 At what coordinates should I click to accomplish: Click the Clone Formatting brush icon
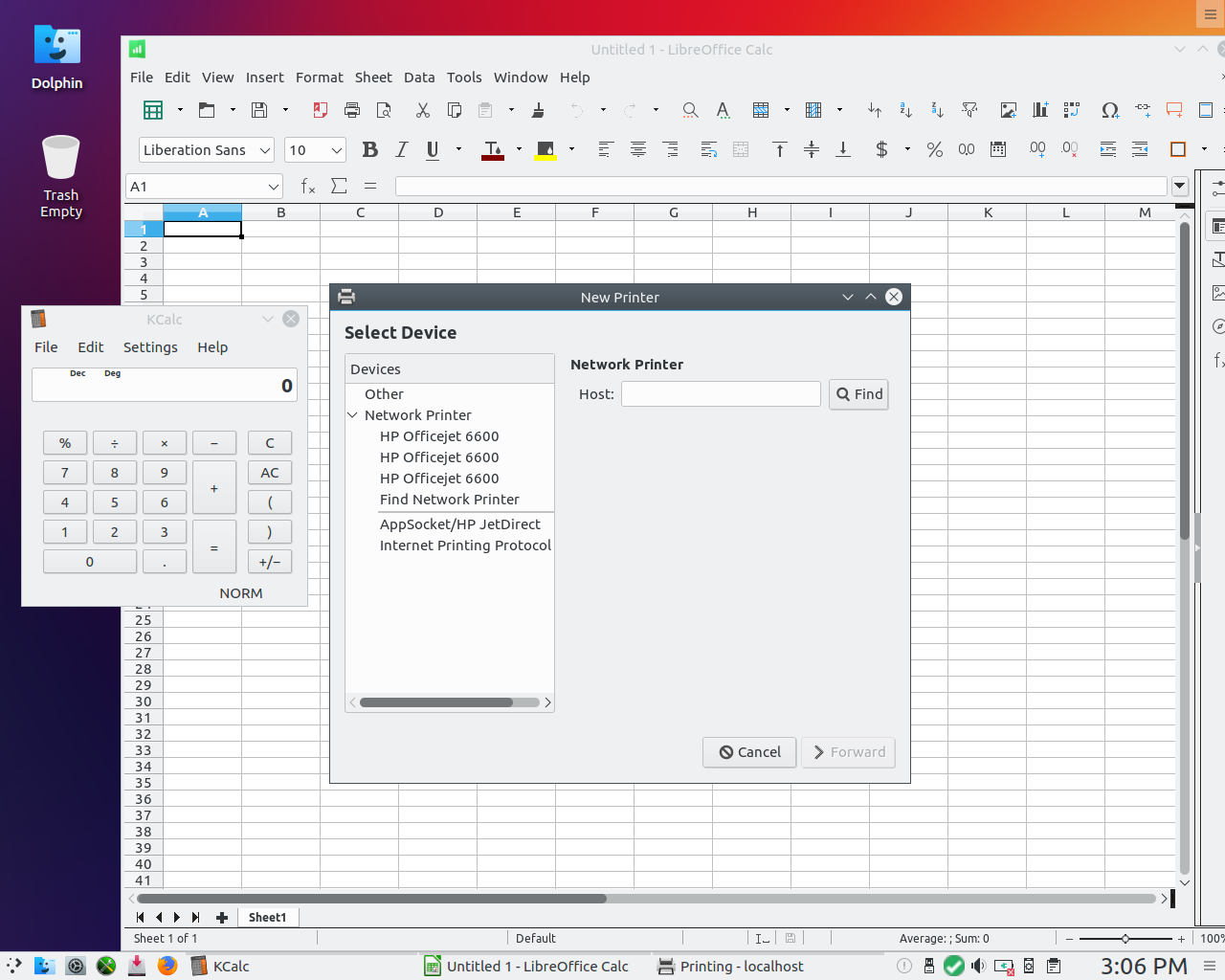click(538, 110)
